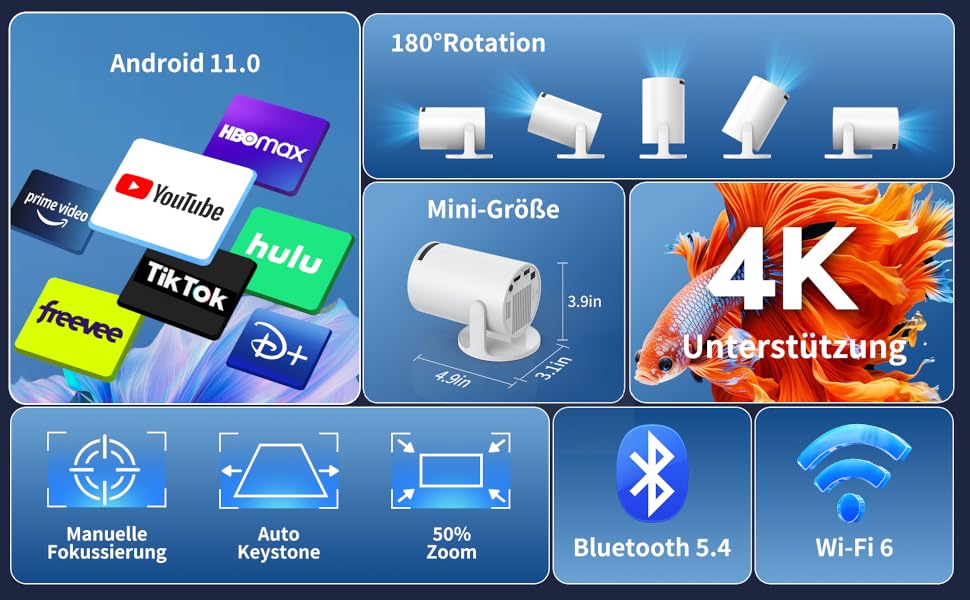Switch to the Mini-Größe tab

494,210
